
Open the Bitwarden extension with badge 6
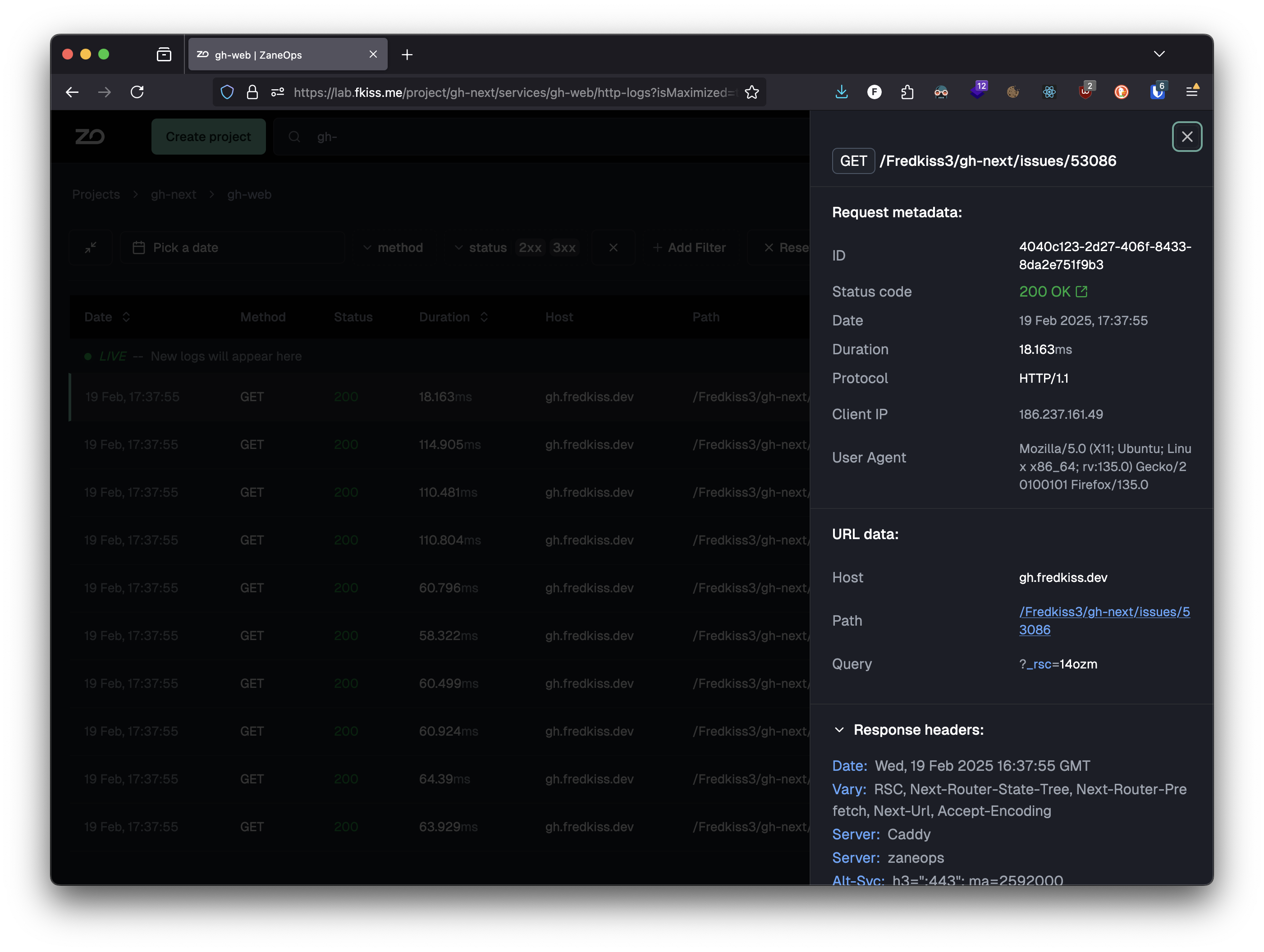[x=1158, y=91]
